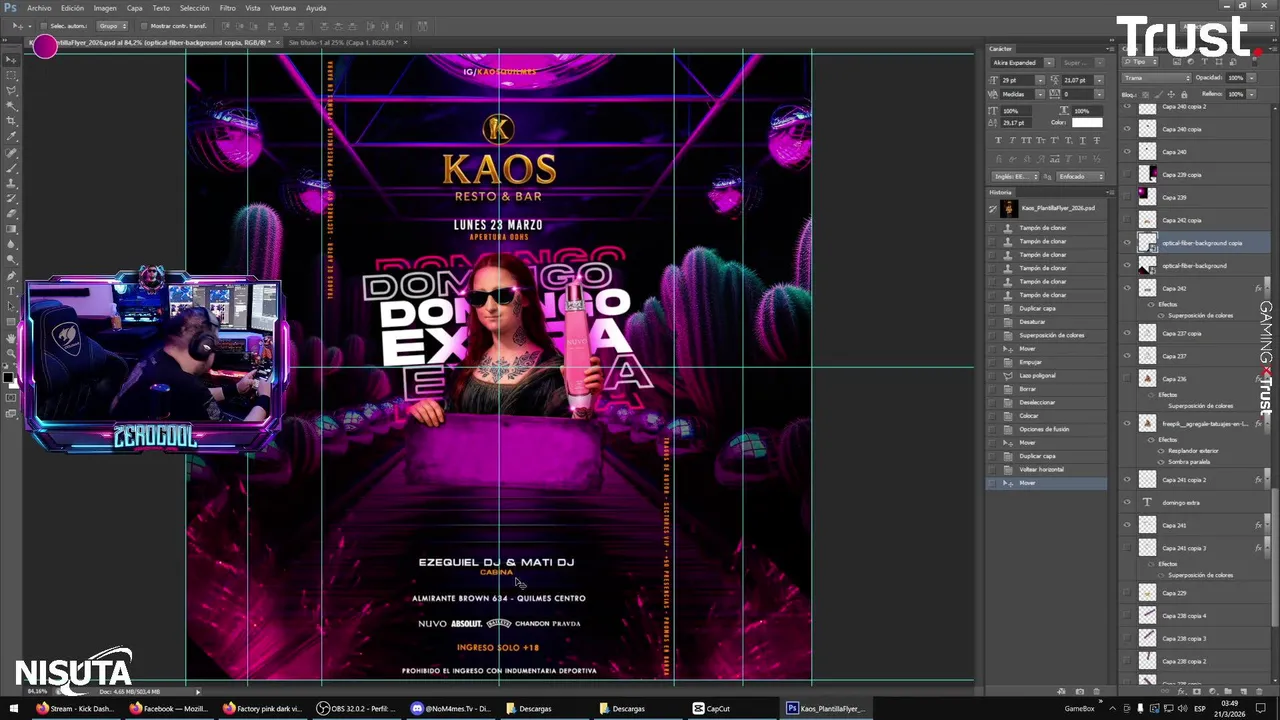The image size is (1280, 720).
Task: Select Lazo poligonal history state
Action: (1036, 375)
